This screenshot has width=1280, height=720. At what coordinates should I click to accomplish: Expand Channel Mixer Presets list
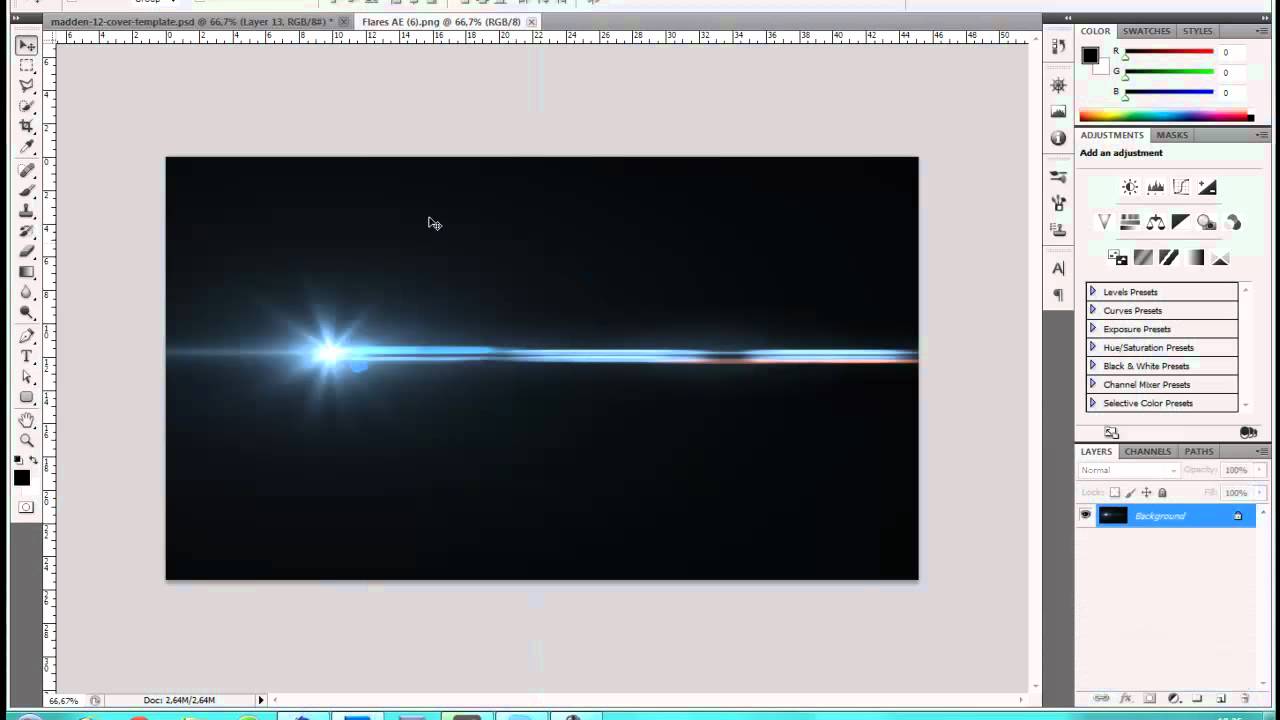click(x=1092, y=384)
